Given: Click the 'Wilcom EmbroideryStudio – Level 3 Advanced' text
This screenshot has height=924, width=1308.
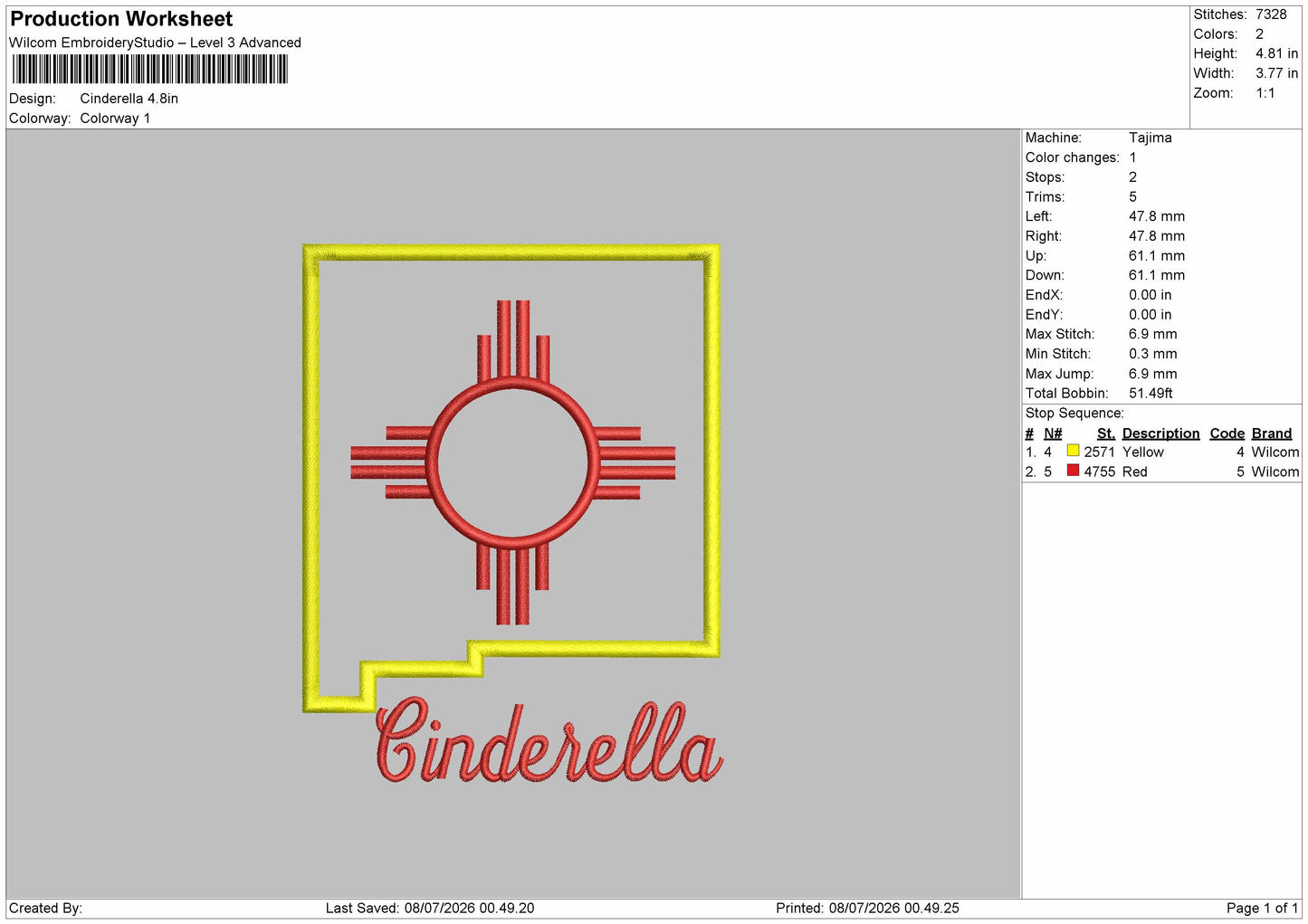Looking at the screenshot, I should pos(155,43).
